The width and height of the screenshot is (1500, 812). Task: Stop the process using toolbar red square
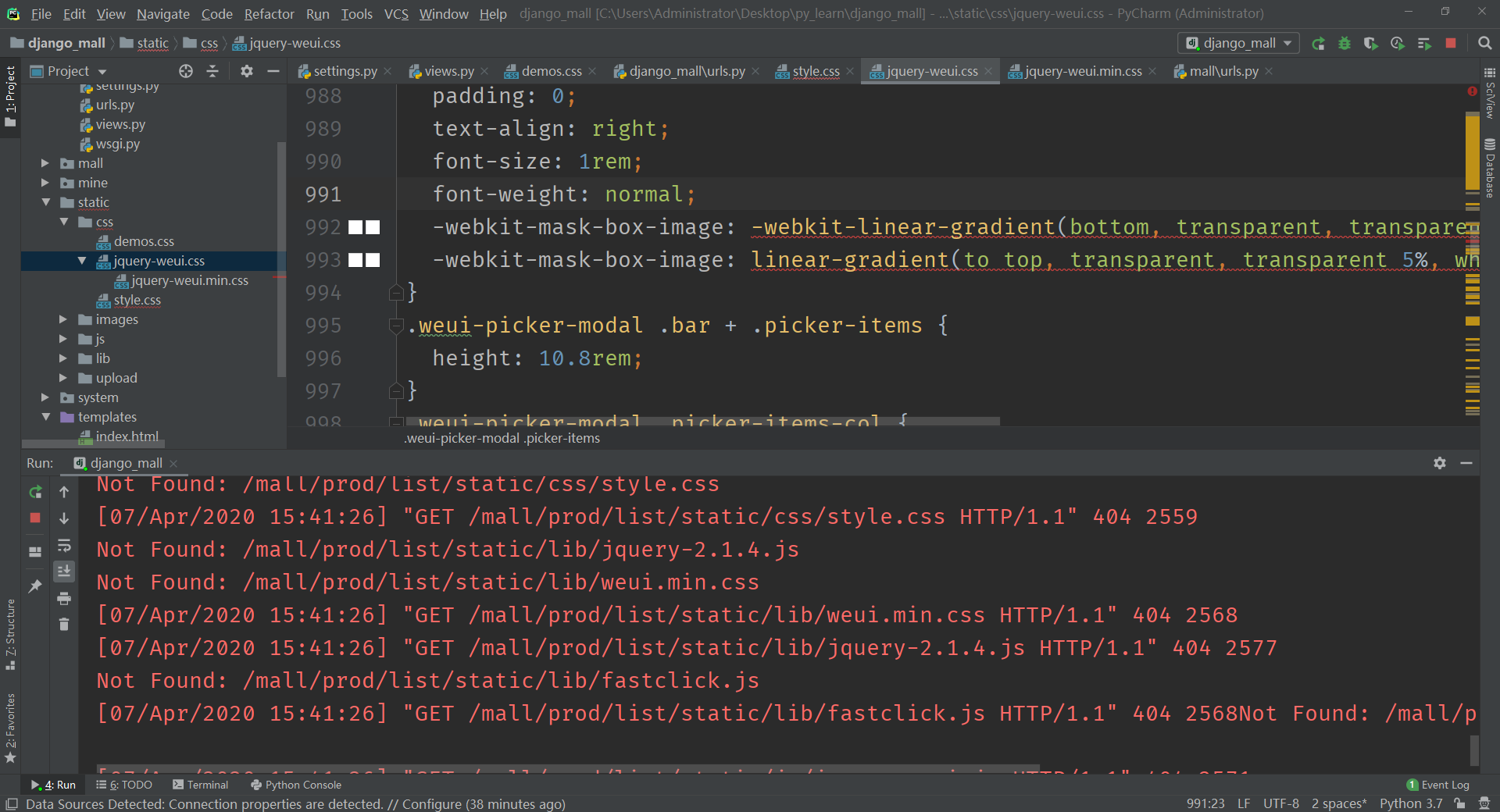point(1451,44)
